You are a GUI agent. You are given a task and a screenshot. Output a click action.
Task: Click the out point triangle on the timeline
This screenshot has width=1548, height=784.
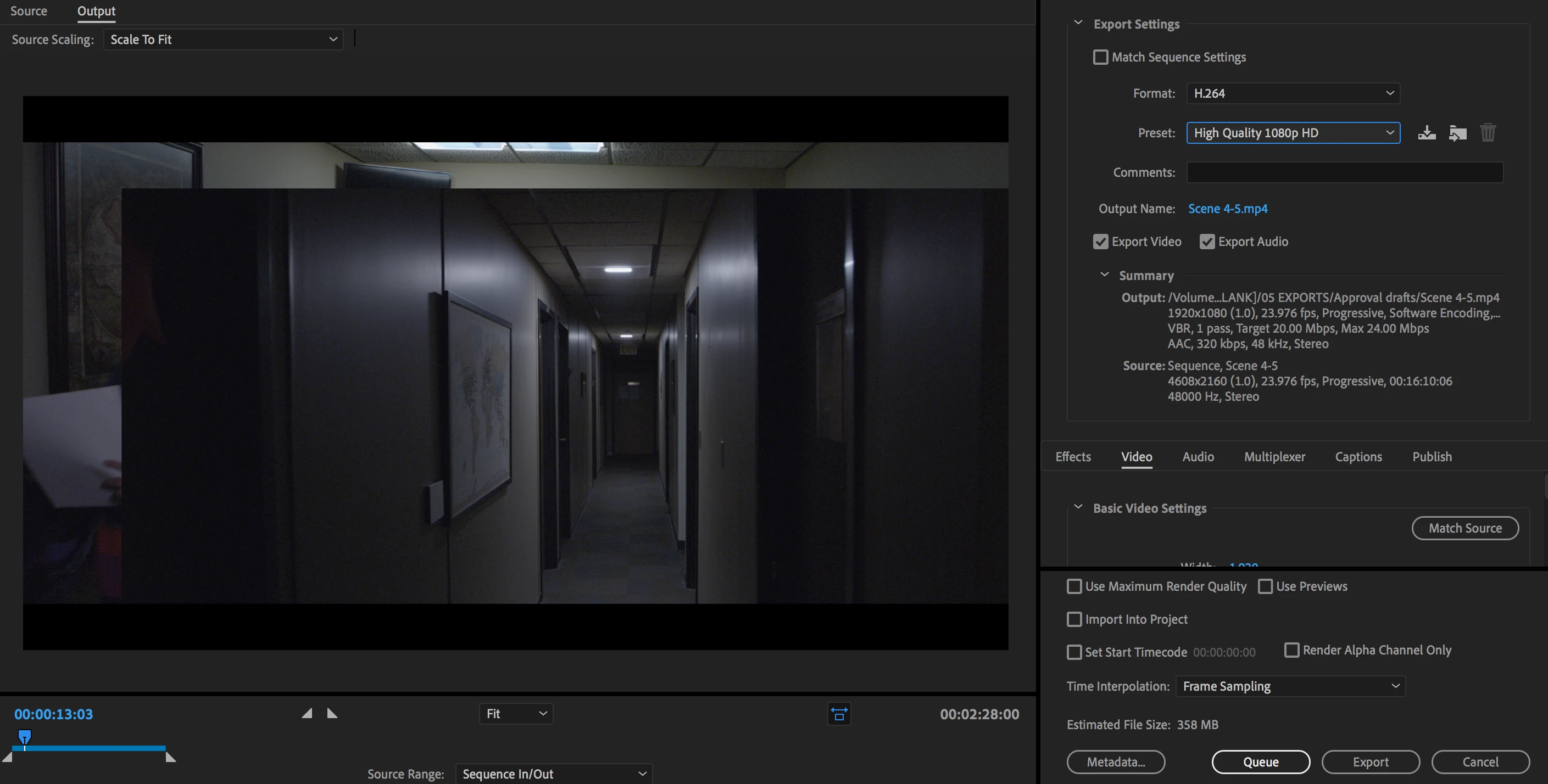(x=171, y=758)
